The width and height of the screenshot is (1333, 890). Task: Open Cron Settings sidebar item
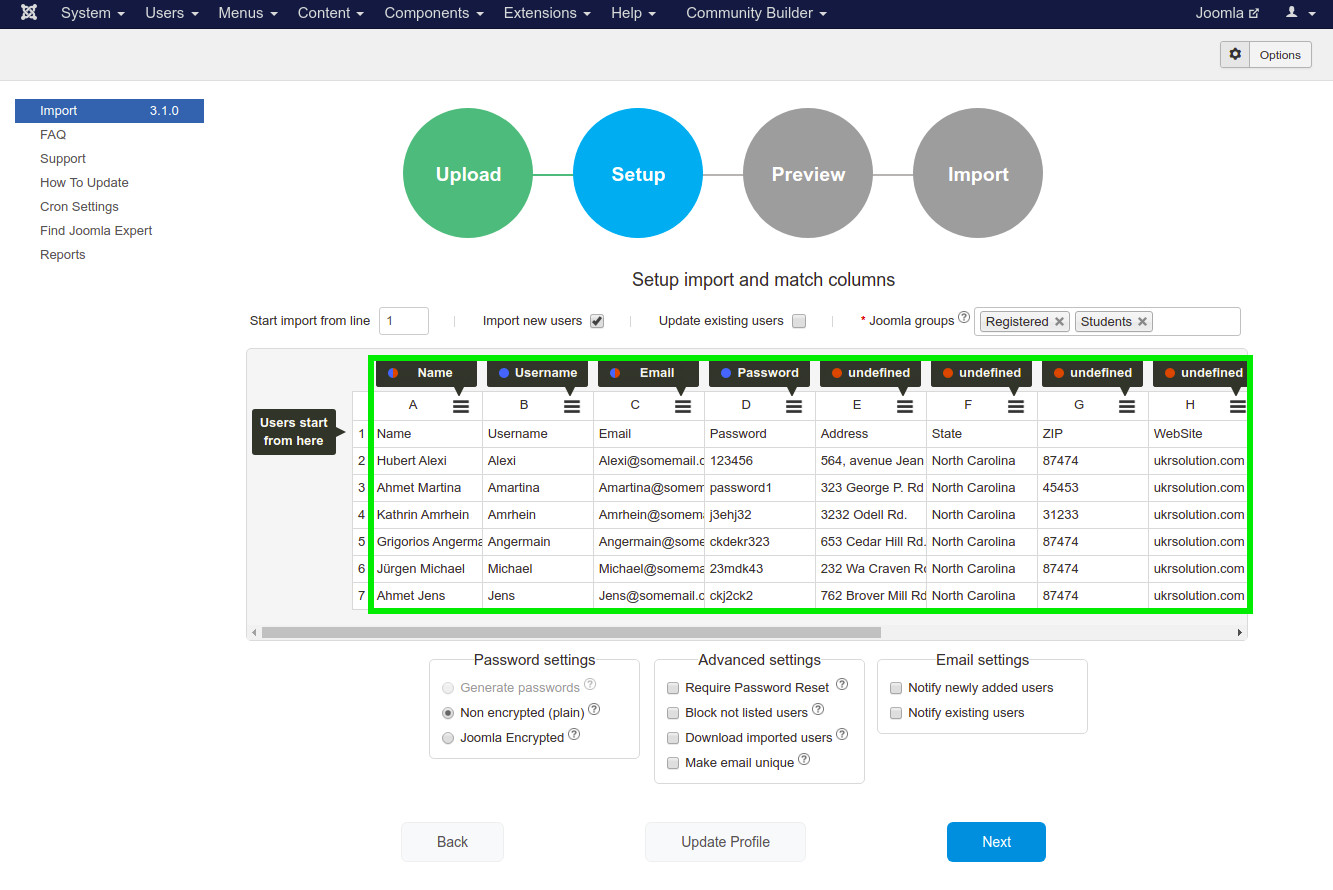click(x=79, y=207)
